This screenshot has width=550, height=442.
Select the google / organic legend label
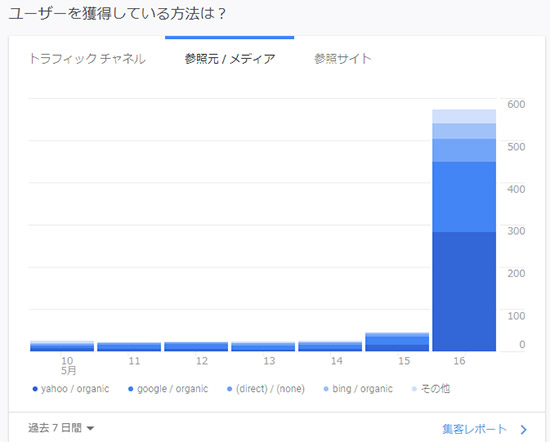pyautogui.click(x=173, y=389)
